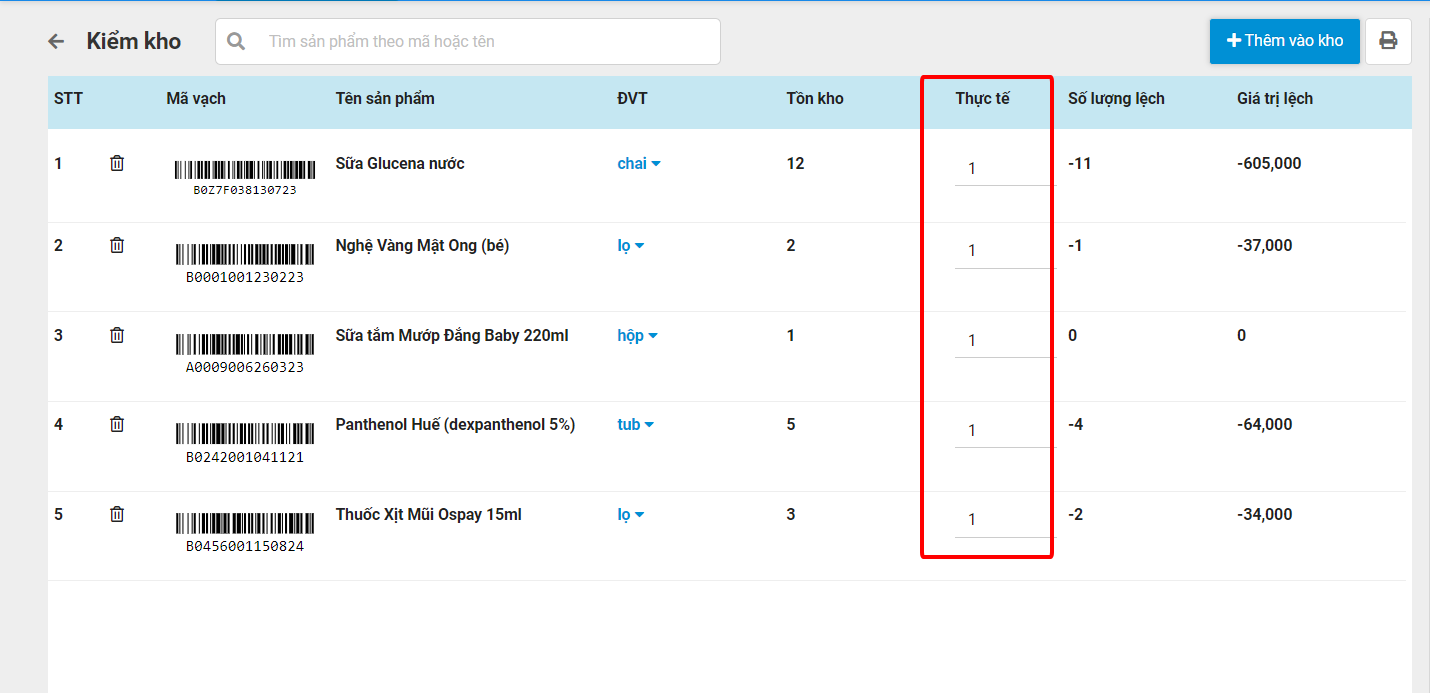
Task: Remove the Sữa tắm Mướp Đắng Baby row
Action: click(x=117, y=335)
